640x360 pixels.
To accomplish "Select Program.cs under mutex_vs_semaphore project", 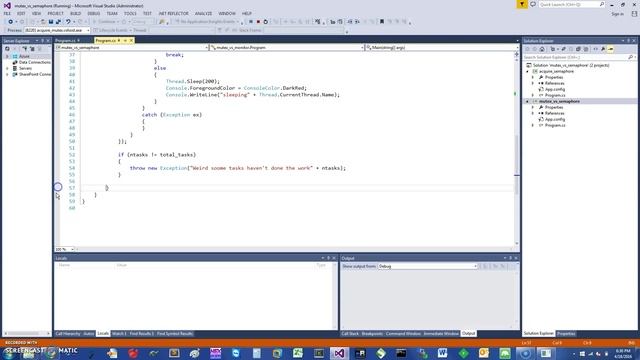I will point(555,125).
